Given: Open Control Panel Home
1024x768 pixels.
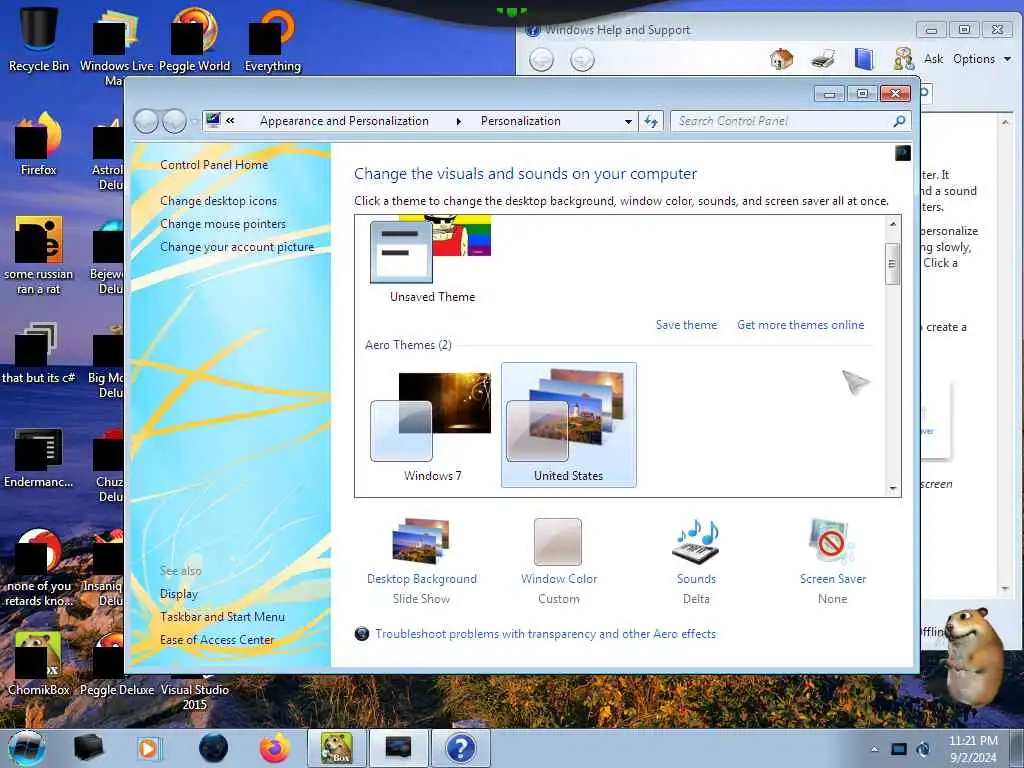Looking at the screenshot, I should [x=214, y=165].
